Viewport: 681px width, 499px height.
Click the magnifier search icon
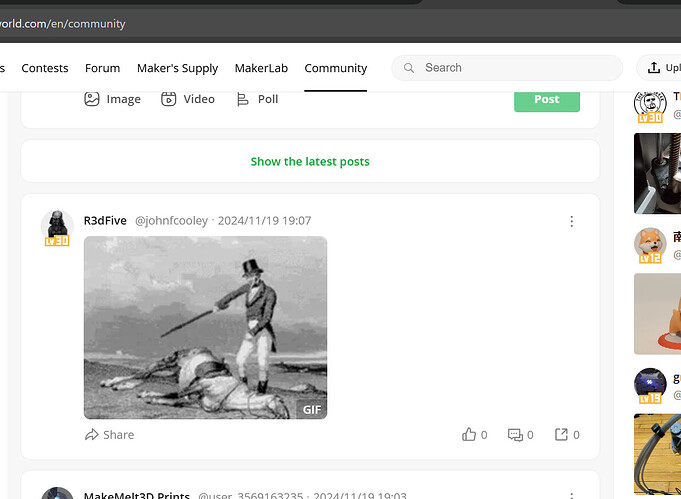click(x=409, y=68)
